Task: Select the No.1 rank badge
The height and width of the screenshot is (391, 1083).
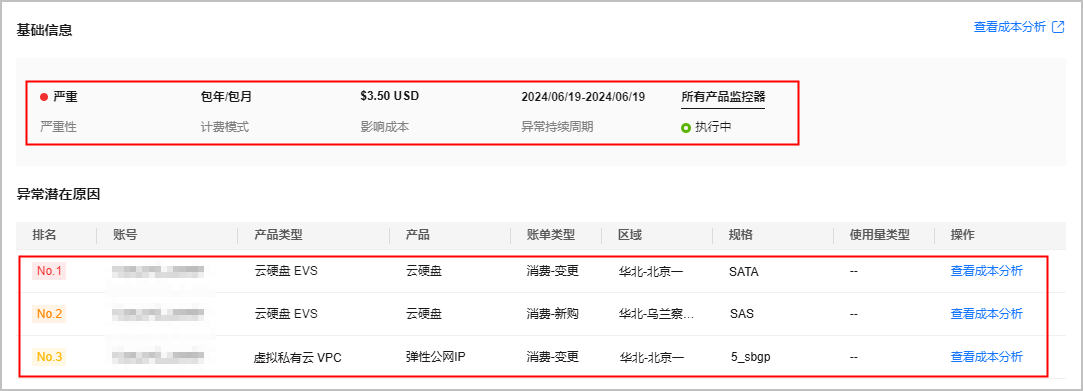Action: [x=49, y=271]
